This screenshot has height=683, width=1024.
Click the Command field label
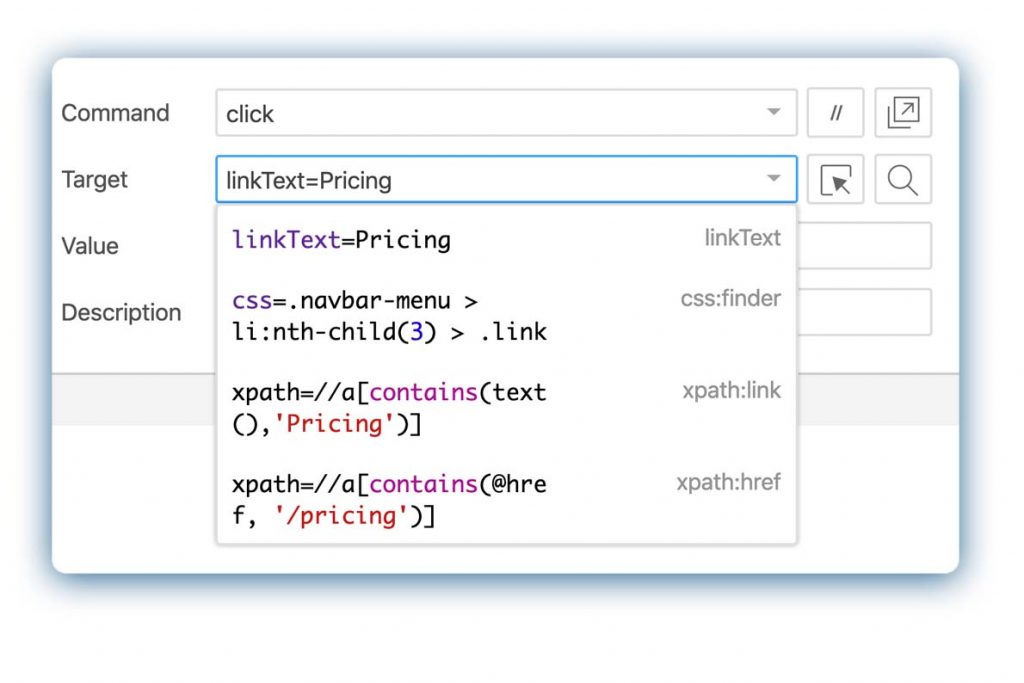coord(115,113)
